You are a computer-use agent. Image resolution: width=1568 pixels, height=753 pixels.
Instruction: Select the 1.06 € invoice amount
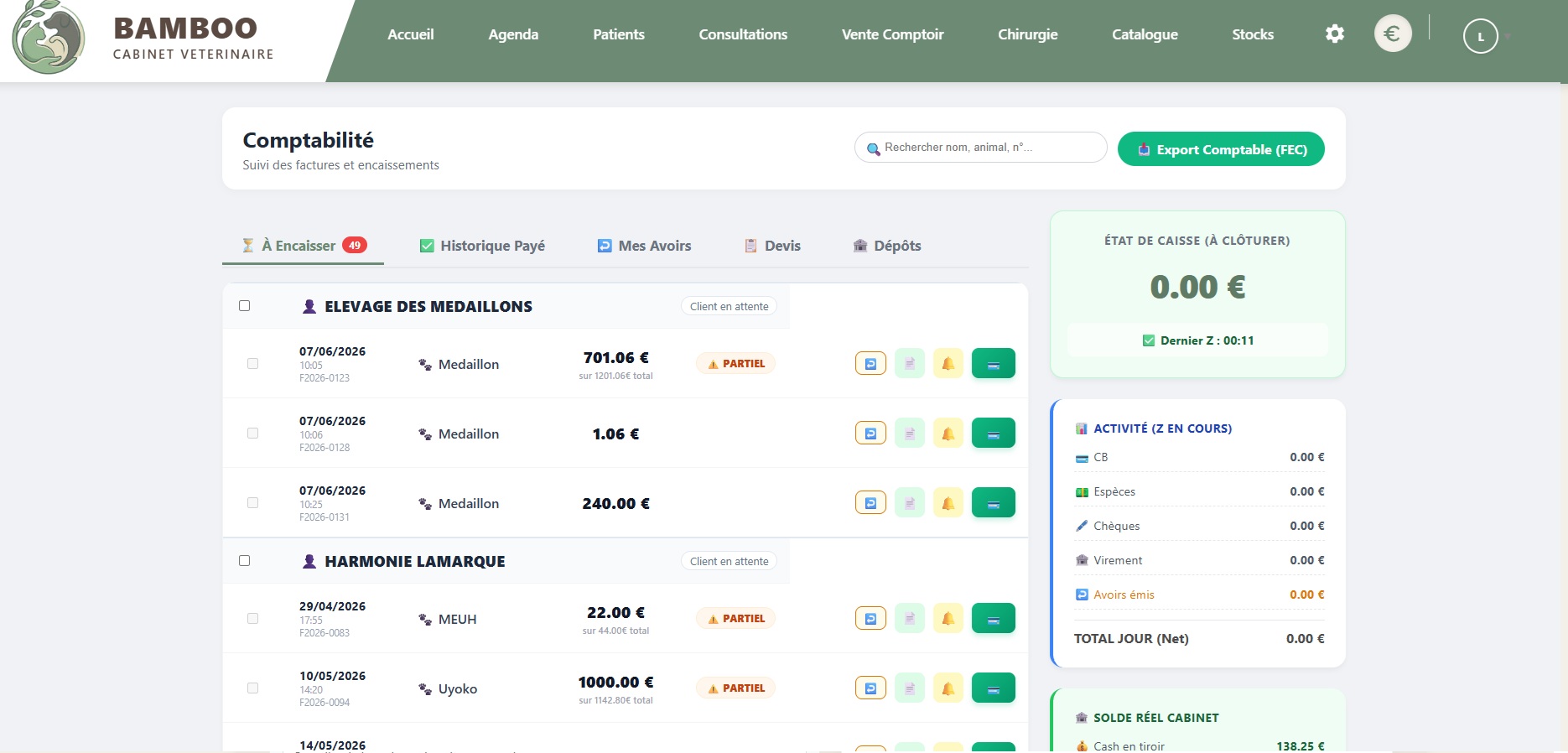point(615,434)
